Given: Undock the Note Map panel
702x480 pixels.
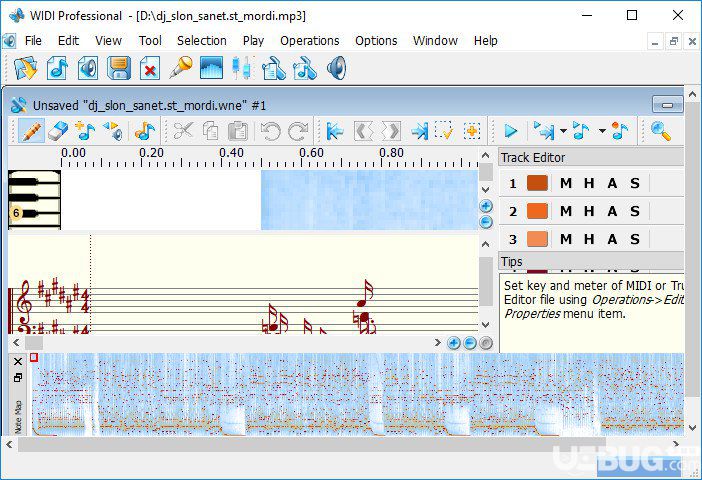Looking at the screenshot, I should (x=18, y=378).
